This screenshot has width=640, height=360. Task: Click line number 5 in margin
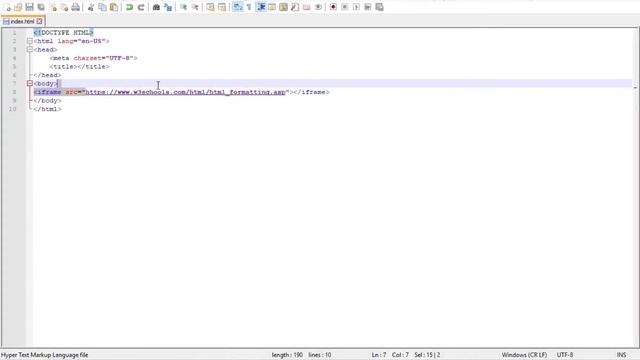[x=14, y=67]
